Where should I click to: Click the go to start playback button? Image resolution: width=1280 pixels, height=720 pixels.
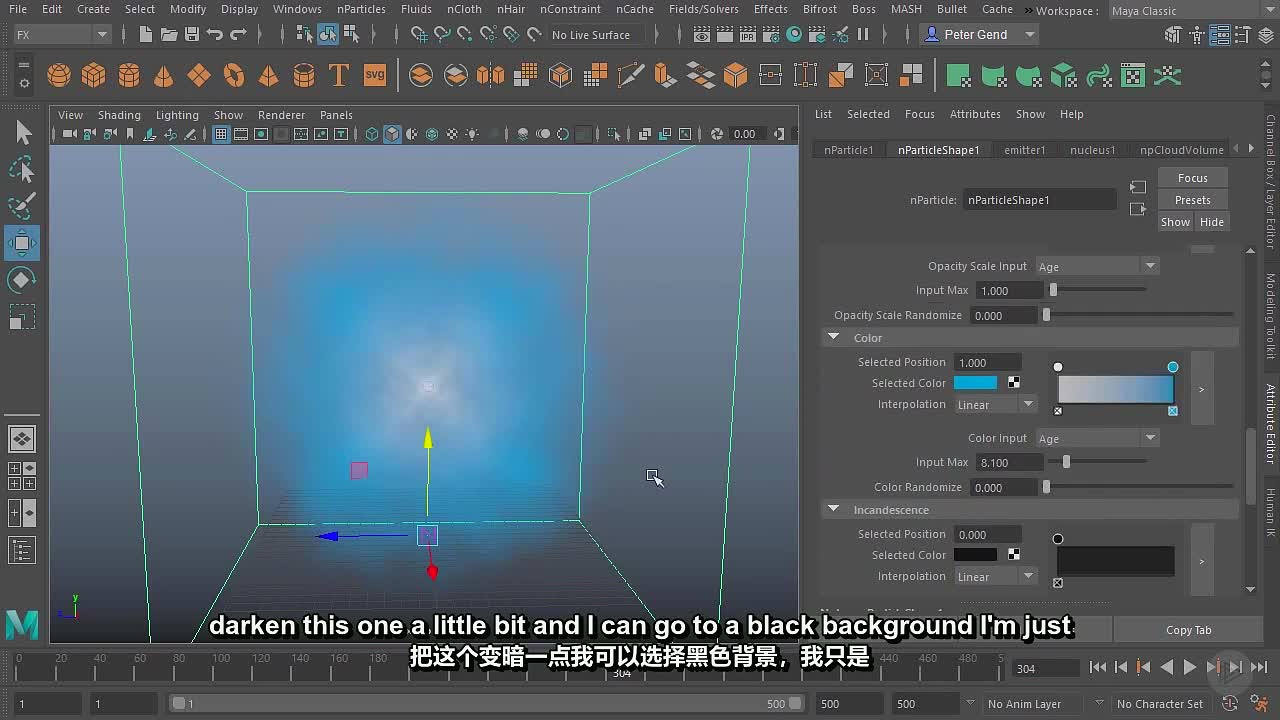tap(1098, 667)
